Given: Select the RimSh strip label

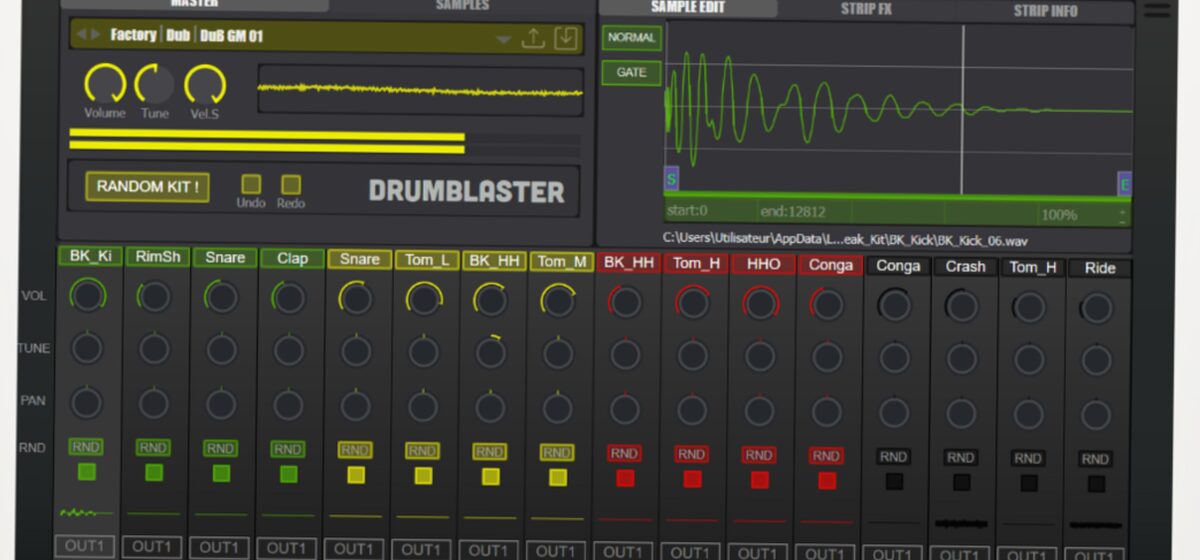Looking at the screenshot, I should click(x=158, y=257).
